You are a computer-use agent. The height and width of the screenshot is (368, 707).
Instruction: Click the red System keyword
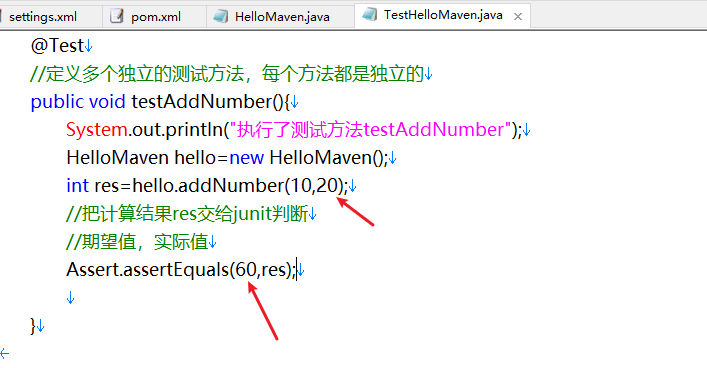(96, 130)
